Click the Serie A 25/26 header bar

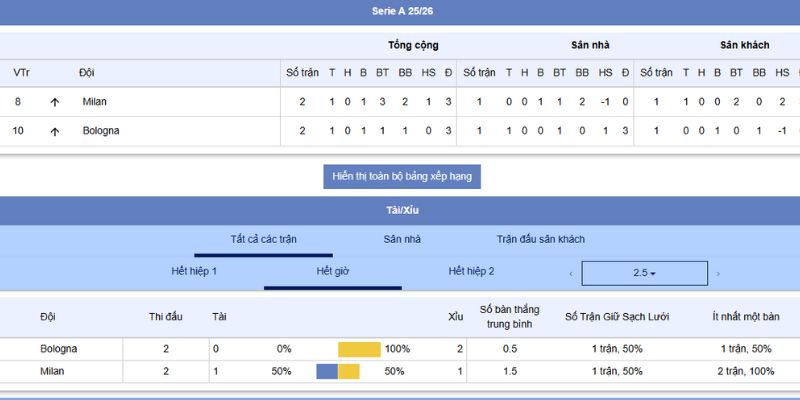click(x=400, y=12)
